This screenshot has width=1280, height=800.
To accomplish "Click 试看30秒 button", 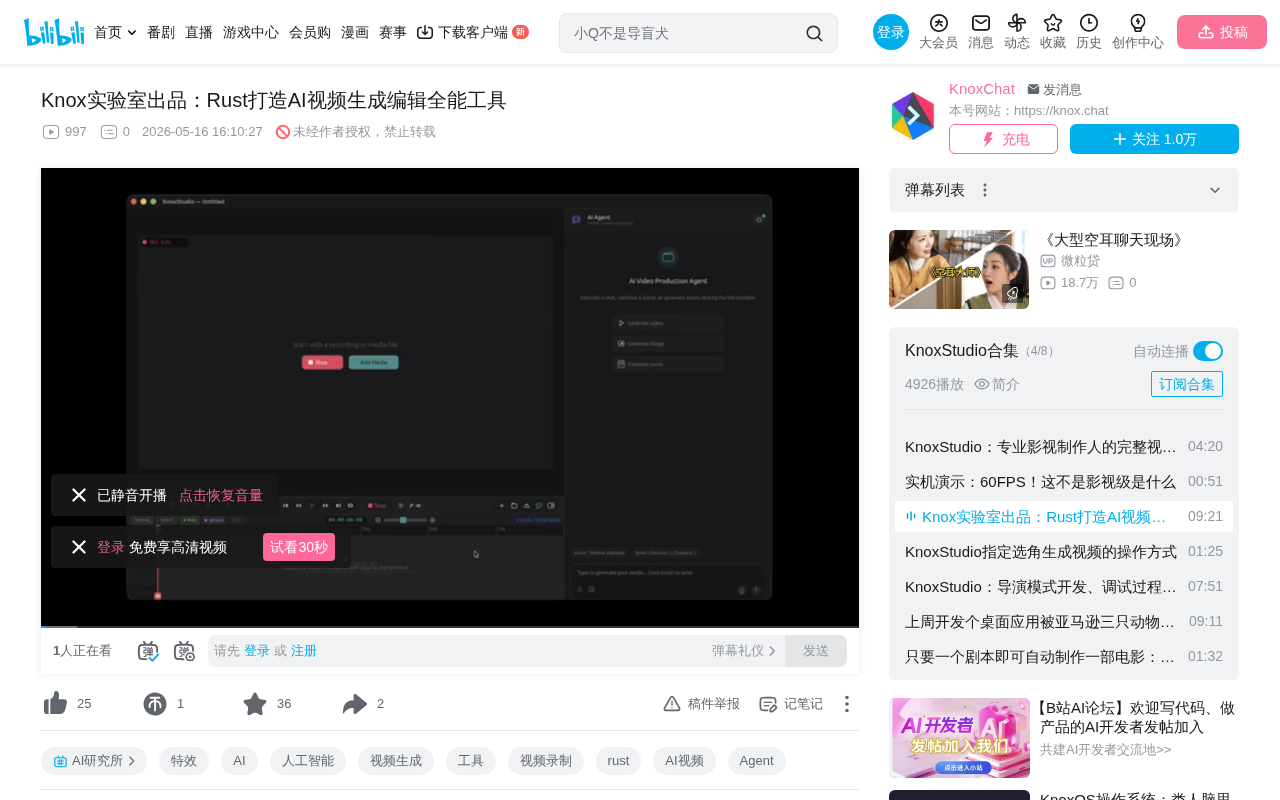I will (x=299, y=547).
